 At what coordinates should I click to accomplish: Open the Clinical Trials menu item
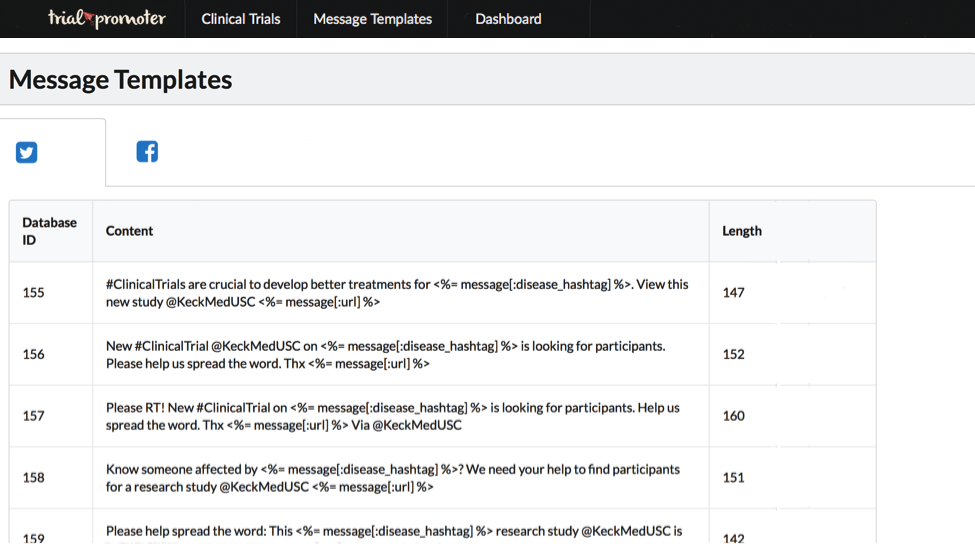[241, 19]
